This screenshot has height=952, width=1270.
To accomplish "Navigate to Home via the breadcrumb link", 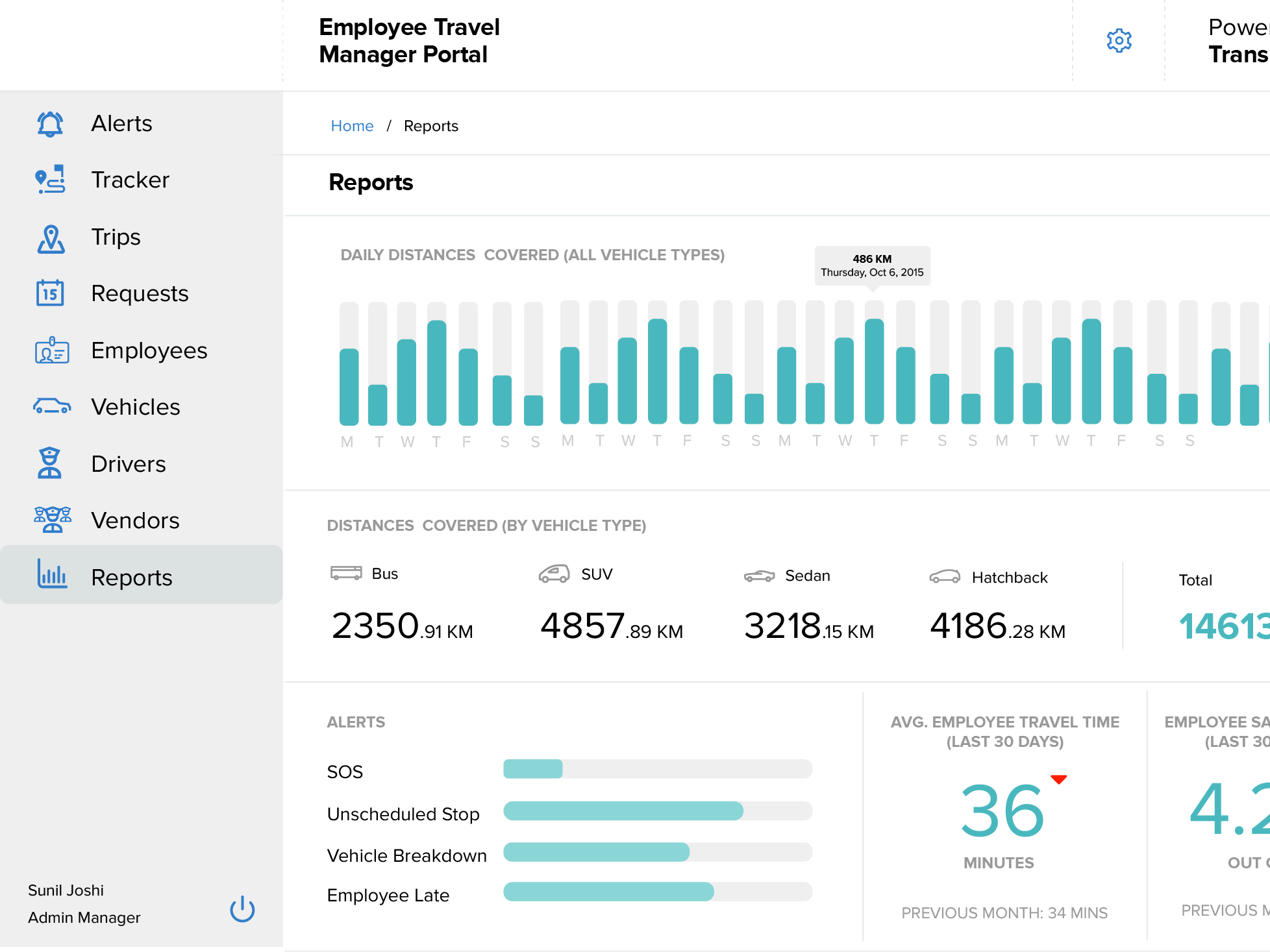I will pos(352,125).
